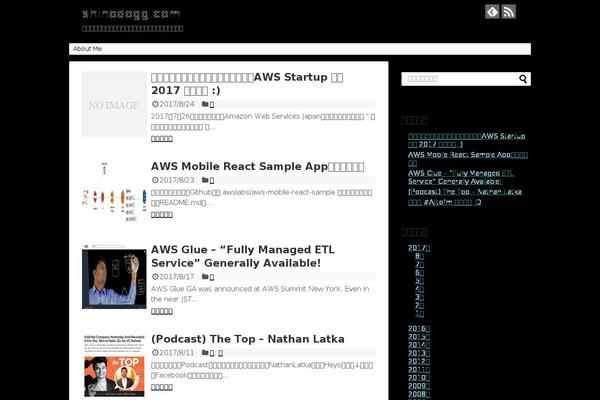Open the month 6 archive under 2017

419,273
